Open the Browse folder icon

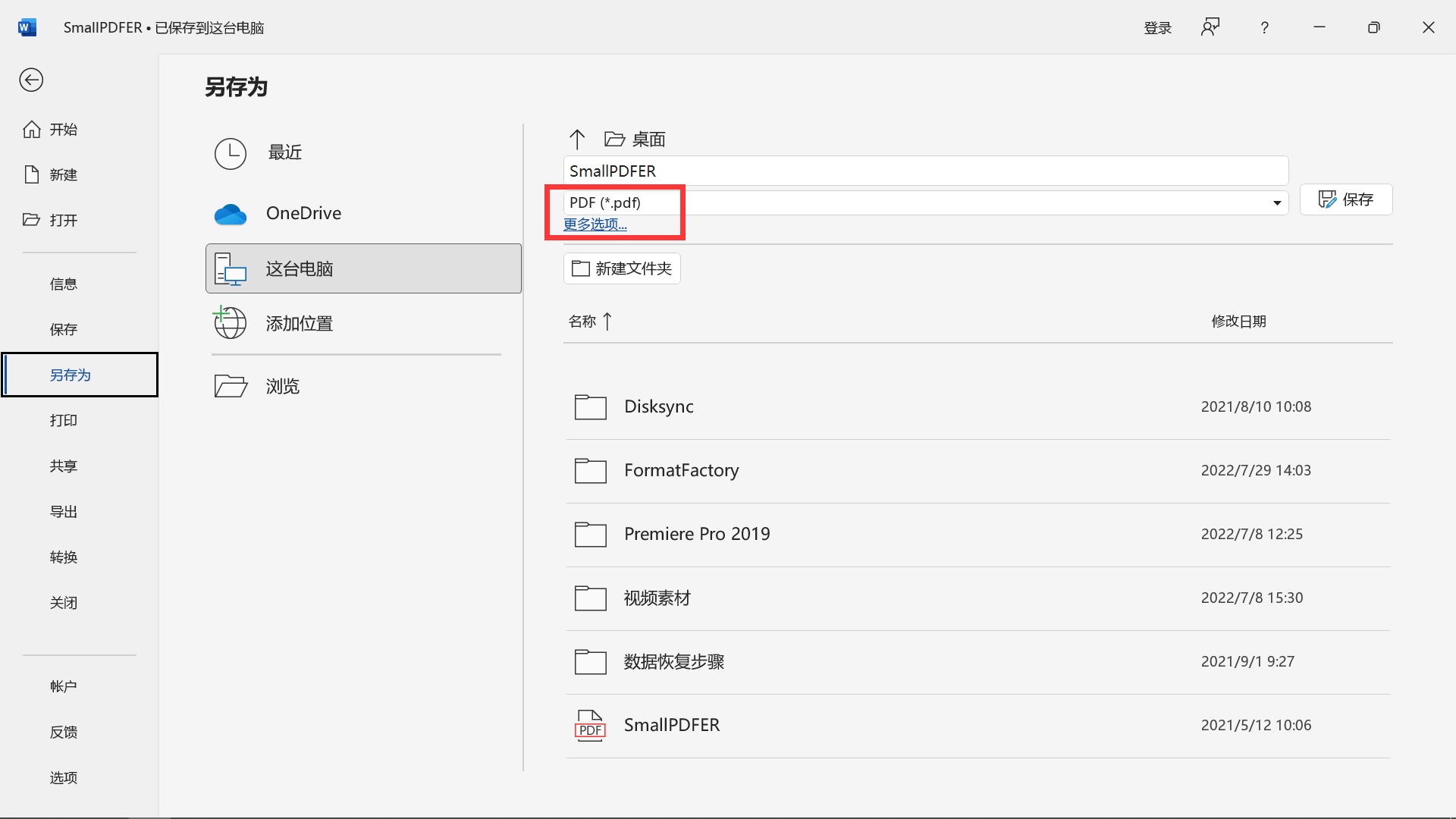click(230, 386)
